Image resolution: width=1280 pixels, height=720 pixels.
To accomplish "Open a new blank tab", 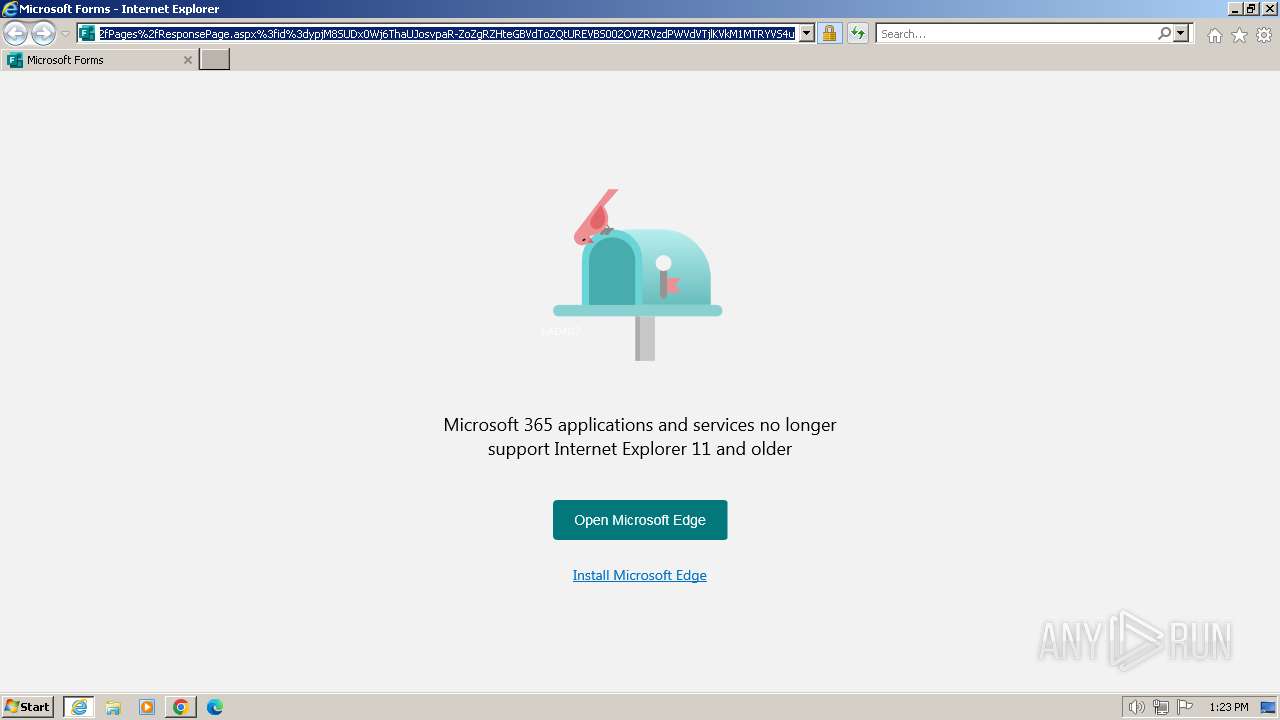I will pos(215,60).
